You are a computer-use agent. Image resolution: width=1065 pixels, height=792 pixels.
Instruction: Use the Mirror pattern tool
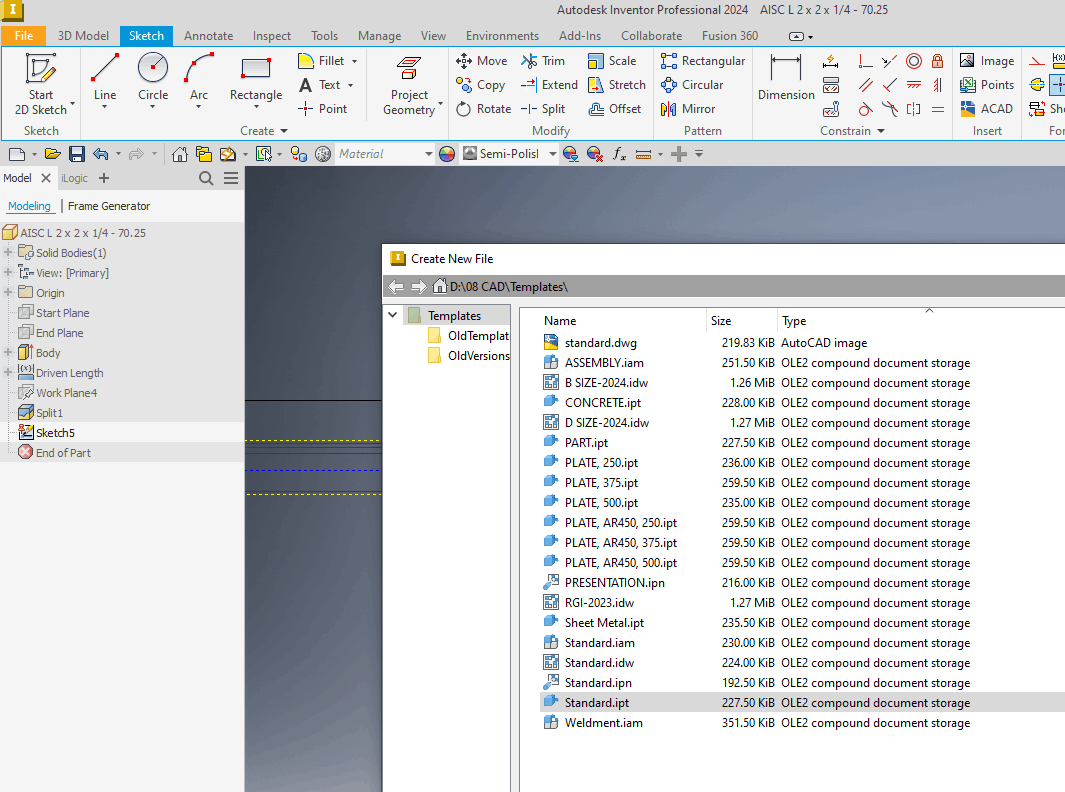coord(687,109)
